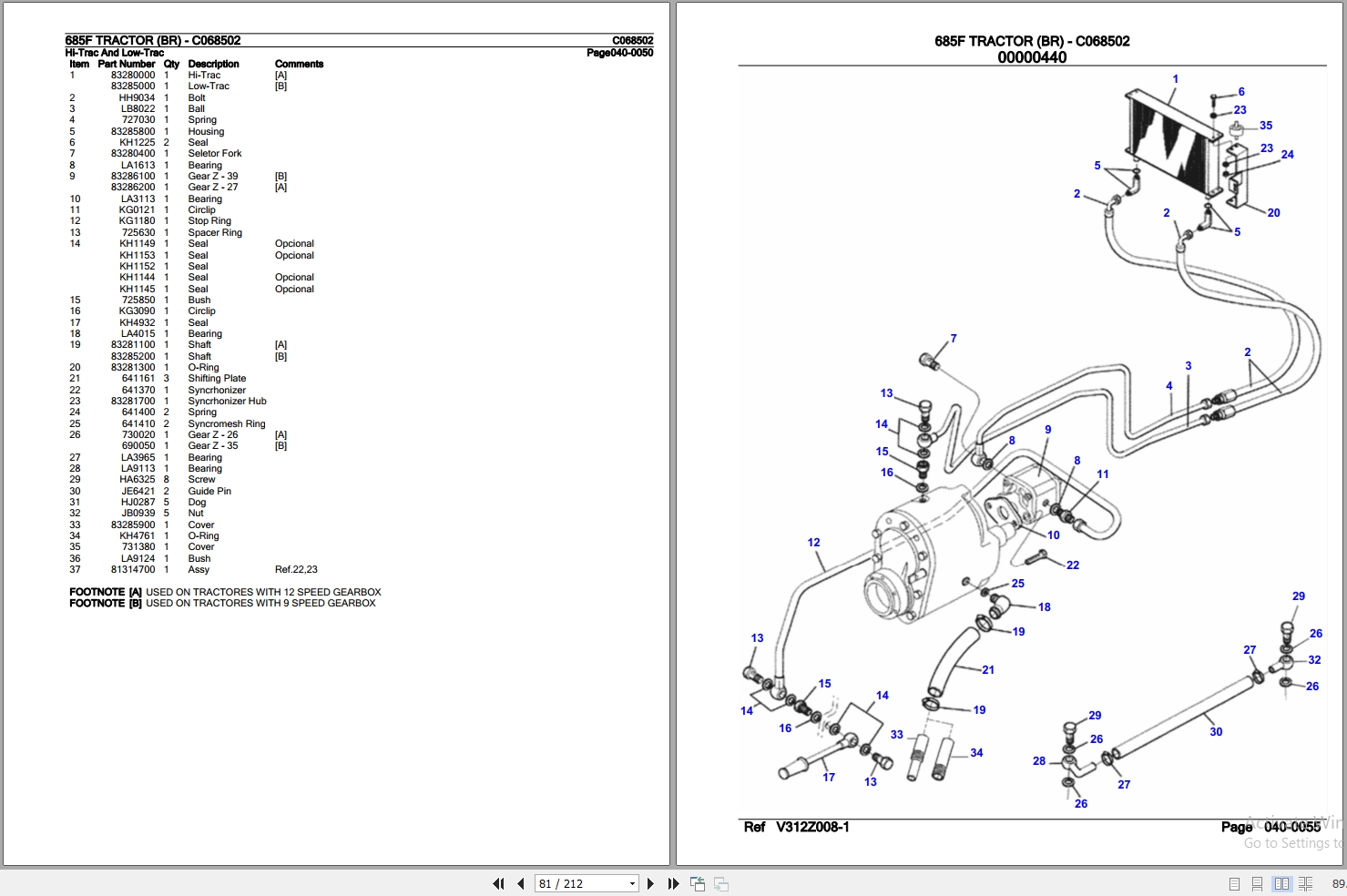Click the Shifting Plate description
The width and height of the screenshot is (1347, 896).
point(217,378)
